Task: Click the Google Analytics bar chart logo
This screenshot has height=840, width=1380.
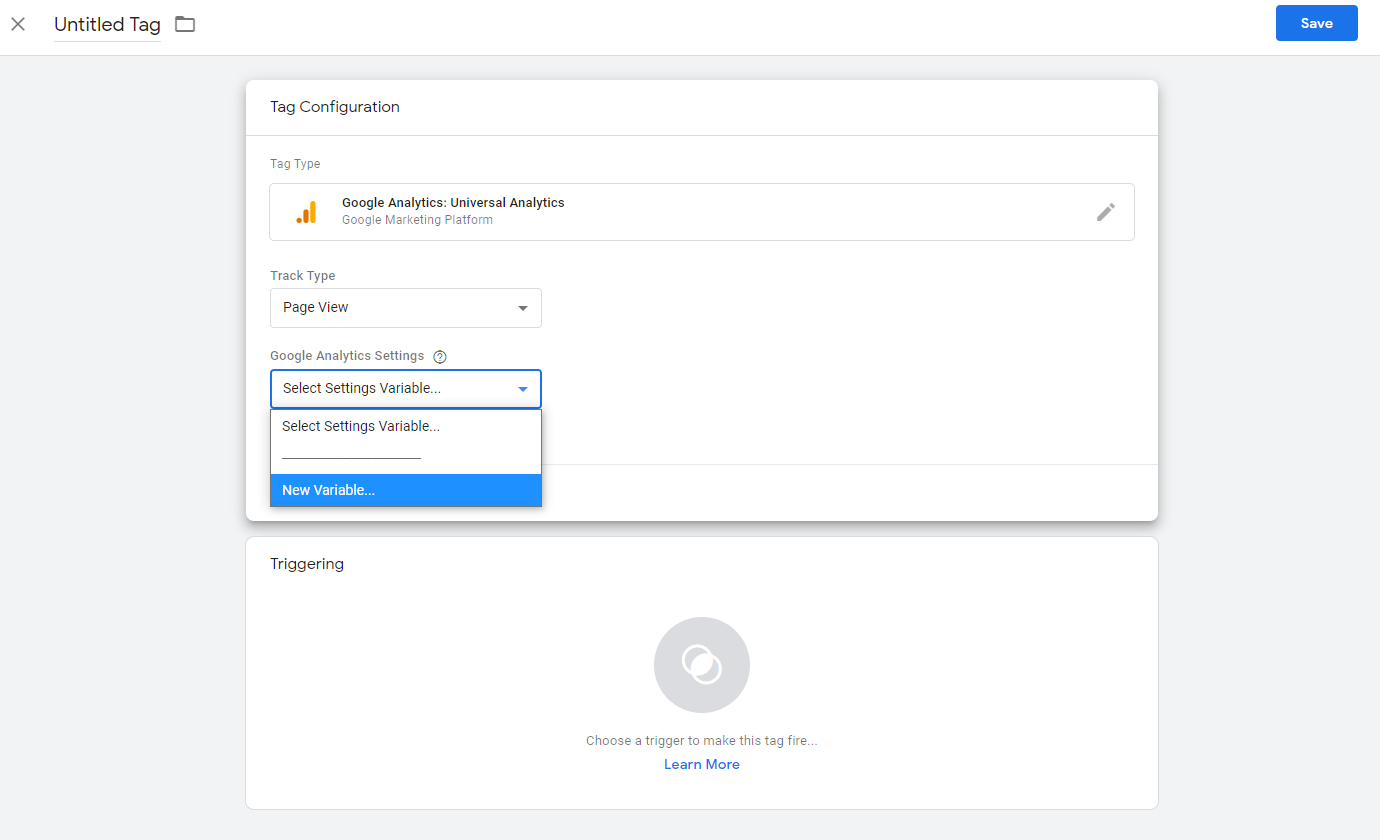Action: pyautogui.click(x=306, y=212)
